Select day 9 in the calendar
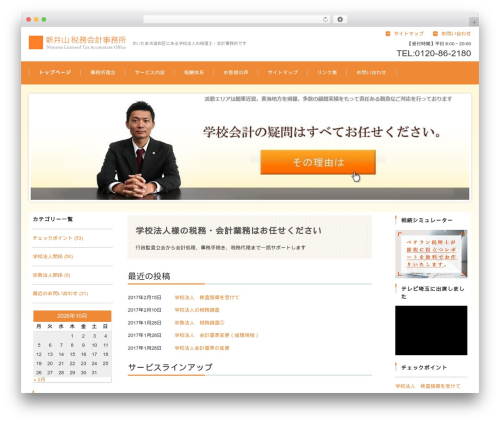This screenshot has height=423, width=500. tap(83, 345)
